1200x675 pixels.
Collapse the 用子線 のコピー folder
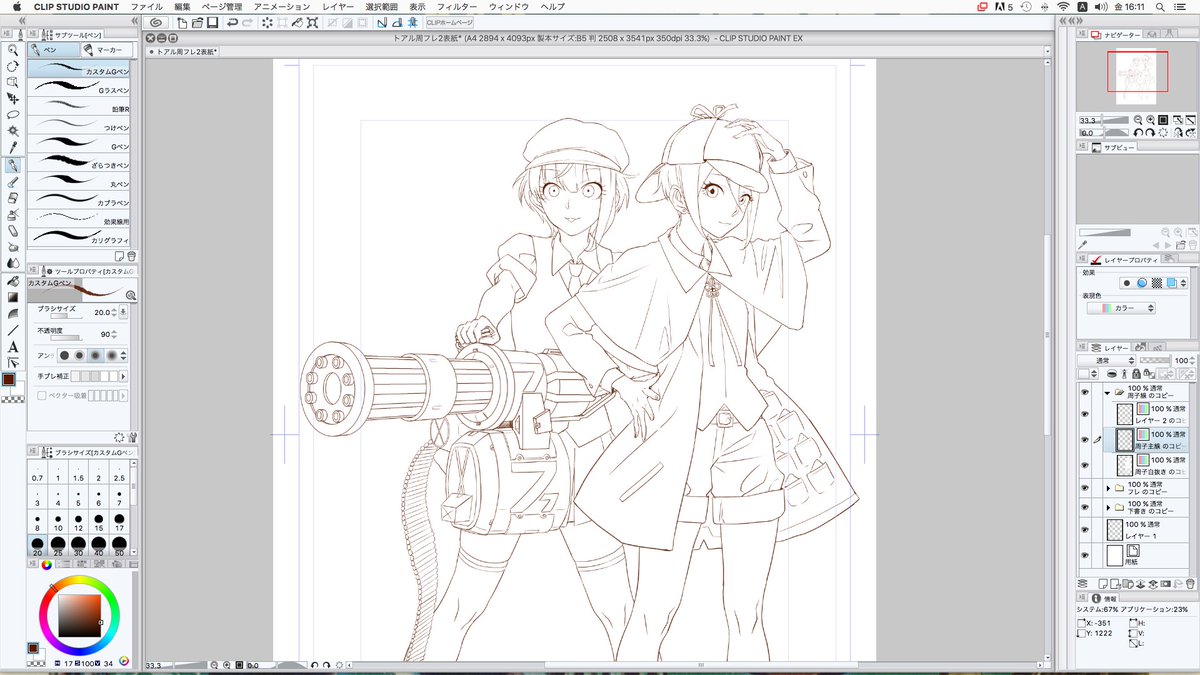click(1107, 393)
